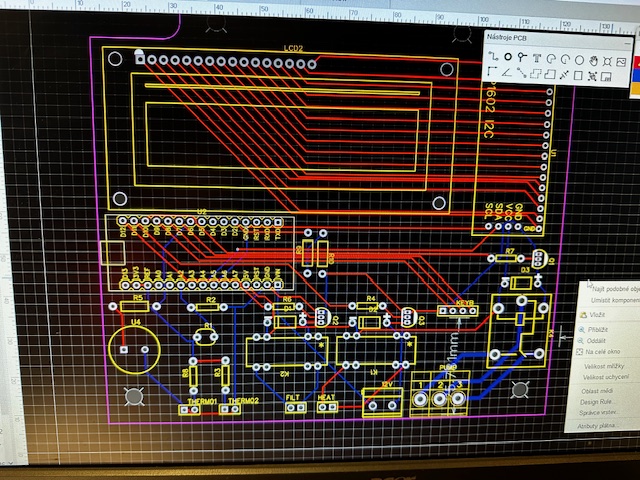Select the Rectangle tool in PCB tools

pyautogui.click(x=578, y=76)
